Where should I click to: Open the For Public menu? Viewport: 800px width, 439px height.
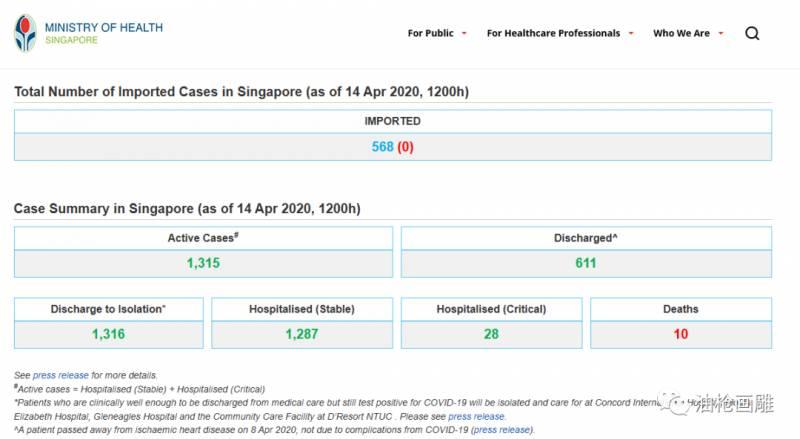tap(430, 33)
